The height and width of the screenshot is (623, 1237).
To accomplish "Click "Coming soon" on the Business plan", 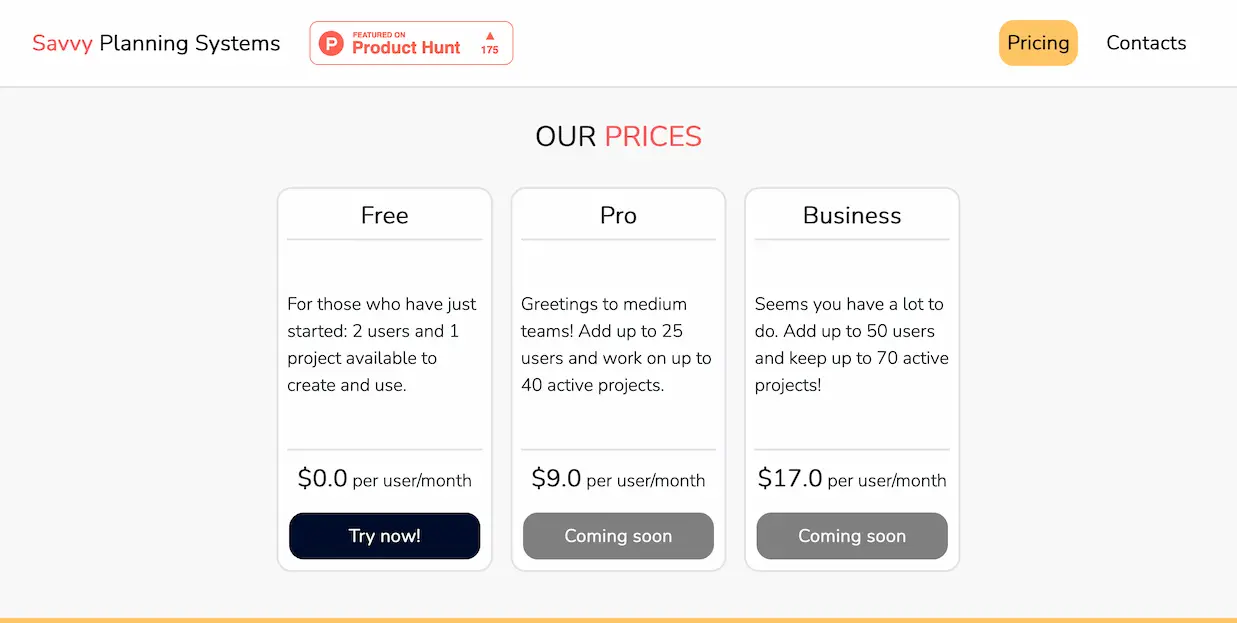I will [851, 536].
